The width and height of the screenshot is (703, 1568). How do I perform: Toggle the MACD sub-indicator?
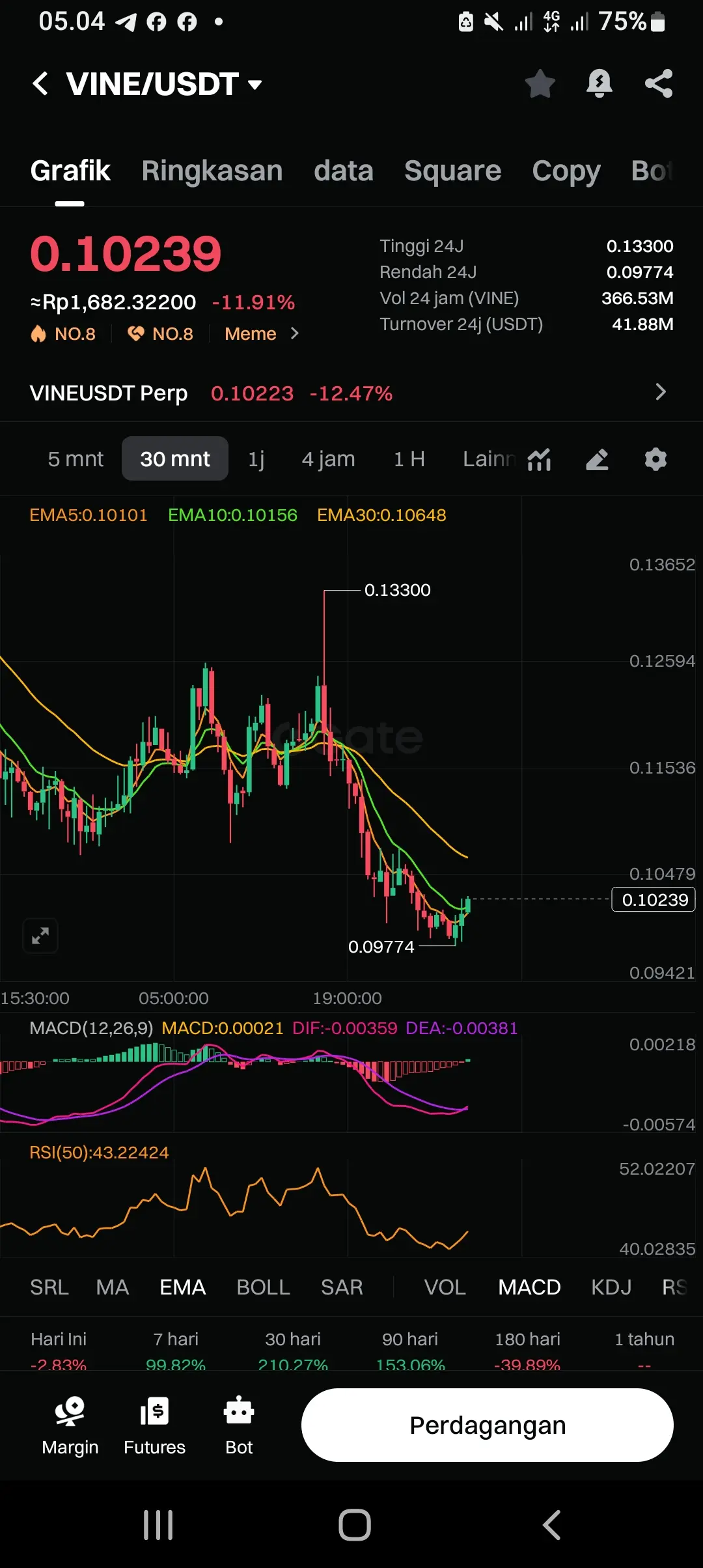pos(530,1287)
